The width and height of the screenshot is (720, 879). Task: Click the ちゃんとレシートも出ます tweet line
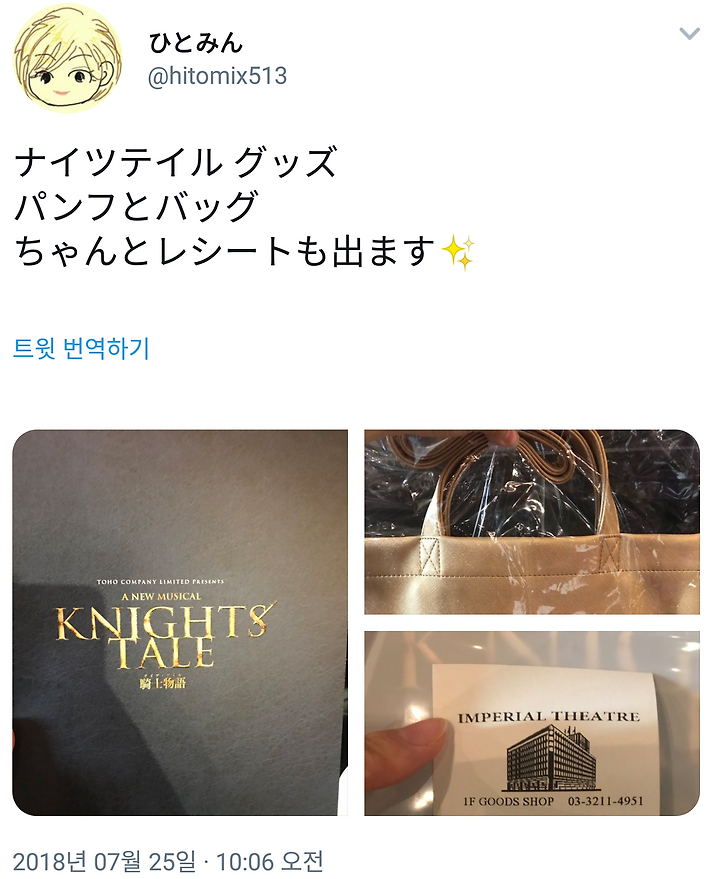point(224,252)
